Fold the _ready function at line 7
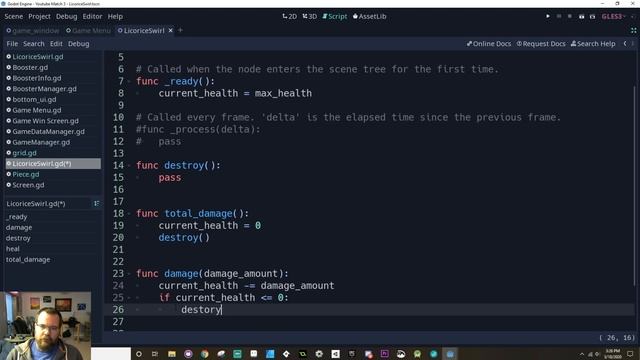 129,81
